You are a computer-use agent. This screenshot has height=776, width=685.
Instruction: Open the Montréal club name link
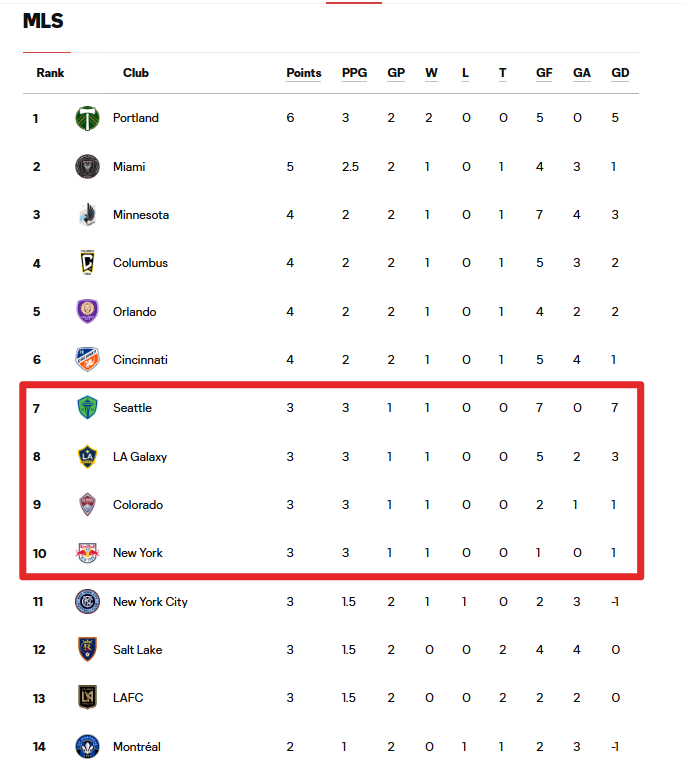(x=137, y=746)
